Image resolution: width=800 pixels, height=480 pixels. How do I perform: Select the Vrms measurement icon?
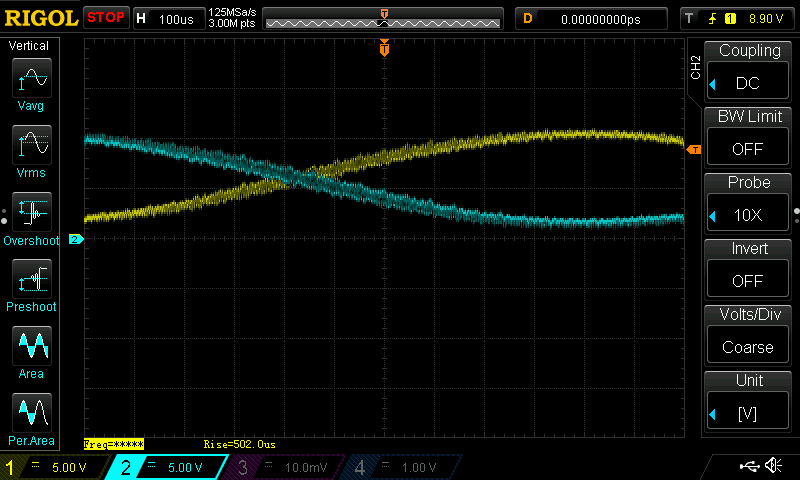[32, 145]
